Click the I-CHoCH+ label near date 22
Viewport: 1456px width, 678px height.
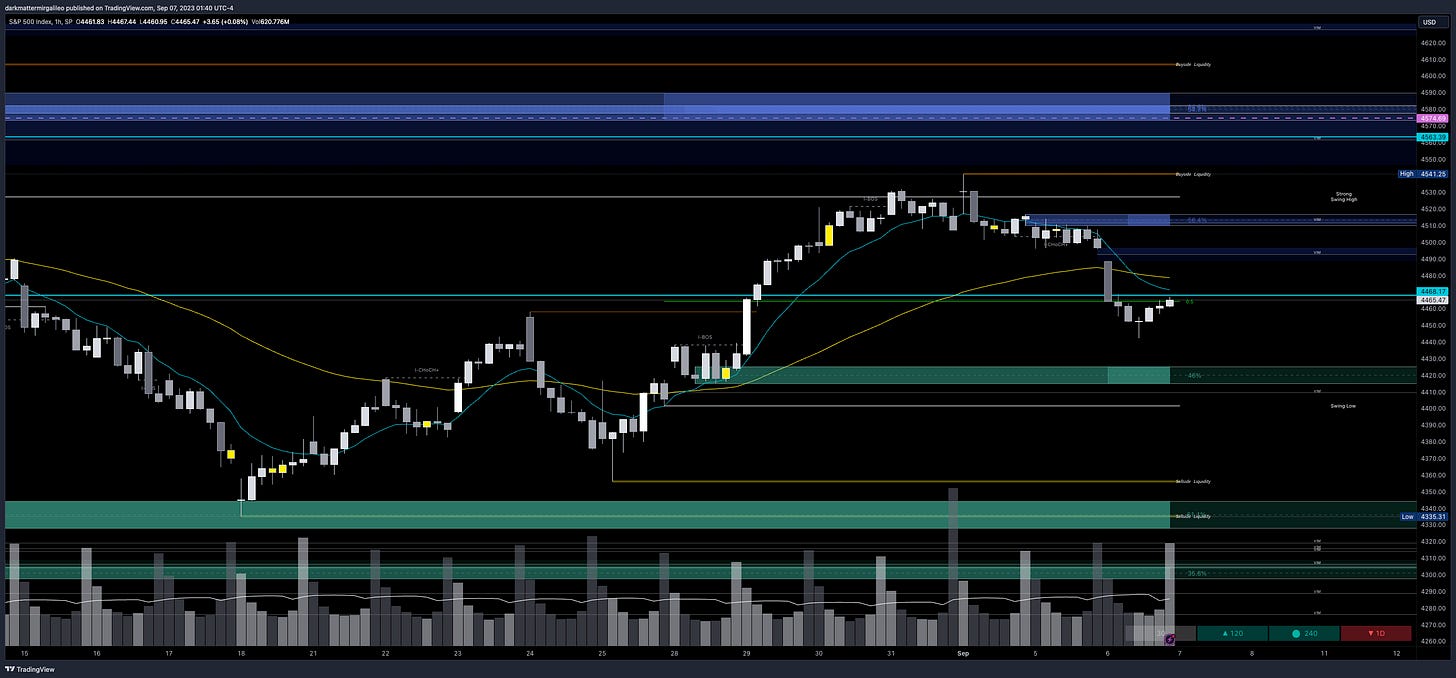427,370
